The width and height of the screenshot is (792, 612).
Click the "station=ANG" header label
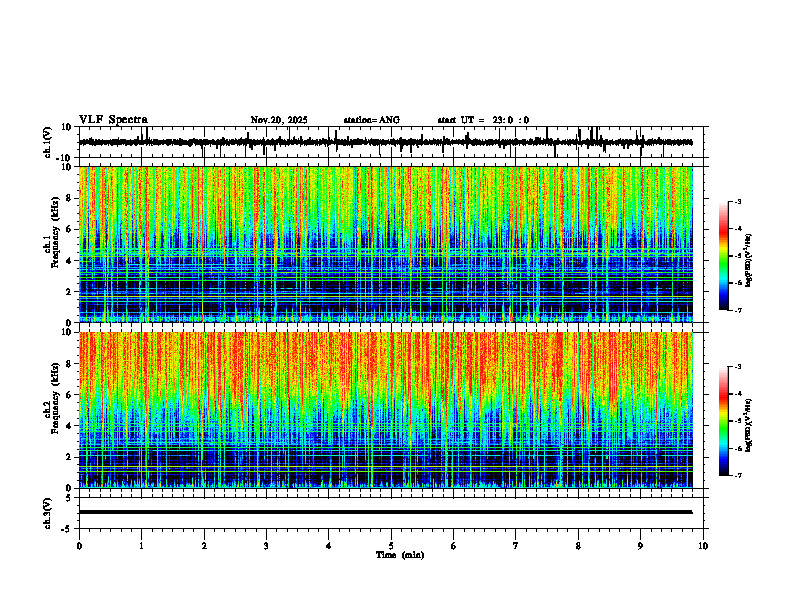pos(372,120)
